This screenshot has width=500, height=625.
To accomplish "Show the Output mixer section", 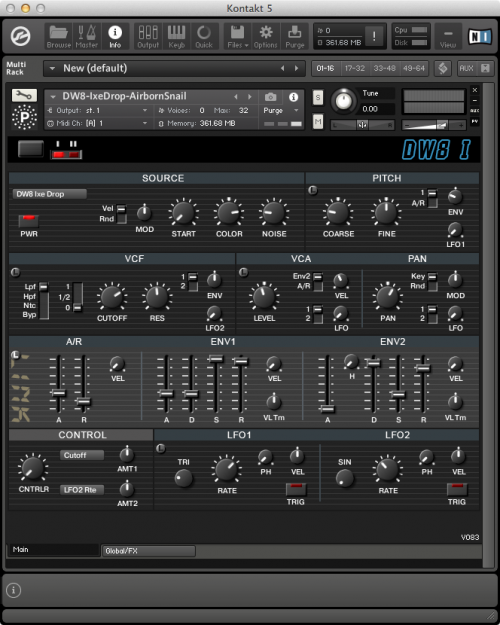I will pyautogui.click(x=148, y=36).
